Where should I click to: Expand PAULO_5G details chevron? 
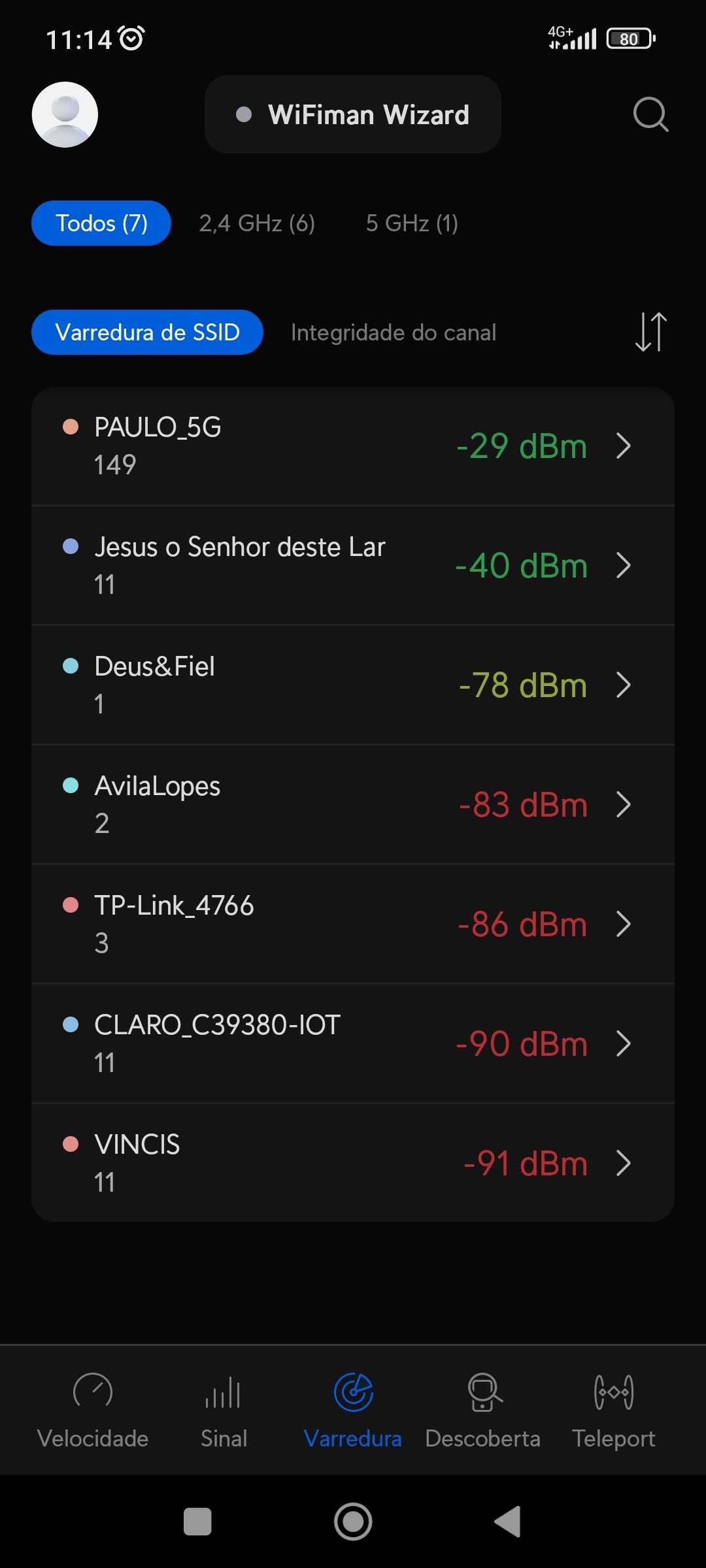click(624, 446)
